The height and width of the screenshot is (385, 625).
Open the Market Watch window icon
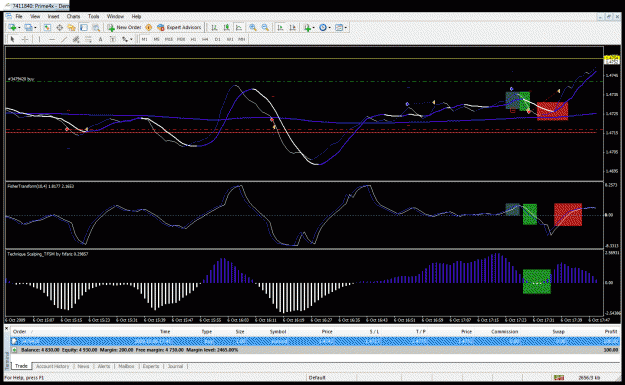(x=47, y=28)
